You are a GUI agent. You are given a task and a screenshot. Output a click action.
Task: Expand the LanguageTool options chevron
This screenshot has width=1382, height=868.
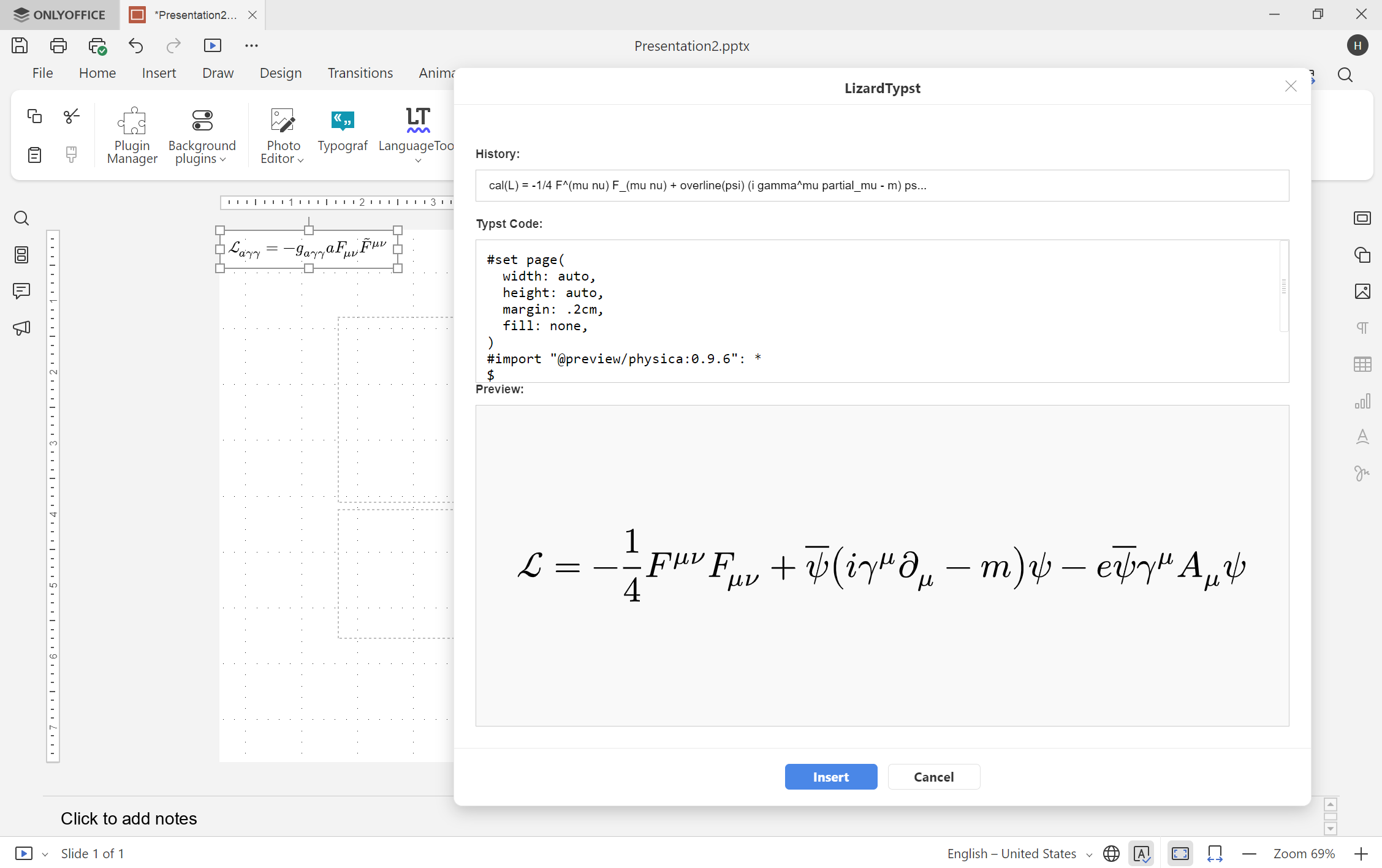click(x=417, y=160)
